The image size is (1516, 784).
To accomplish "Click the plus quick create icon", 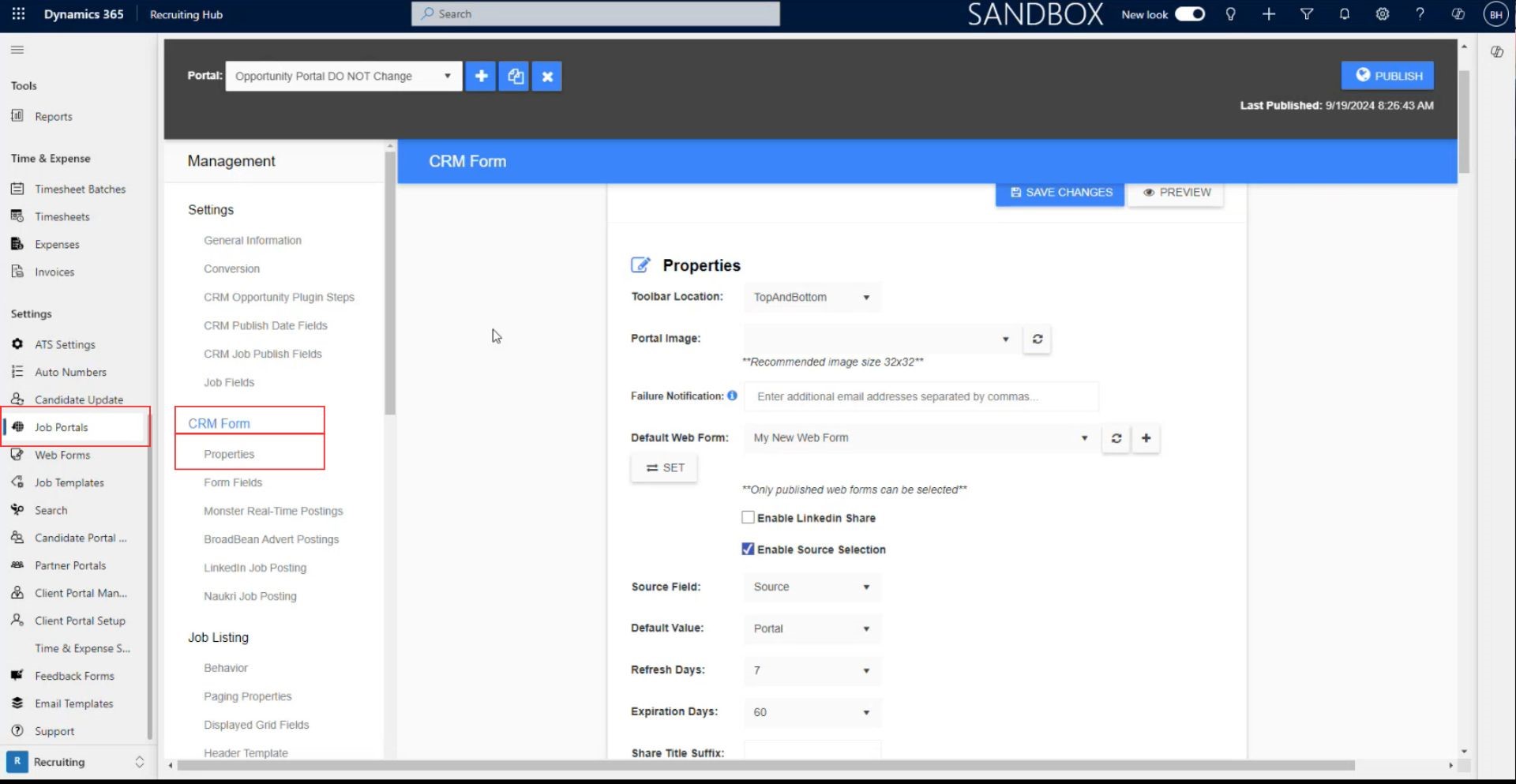I will (1268, 13).
